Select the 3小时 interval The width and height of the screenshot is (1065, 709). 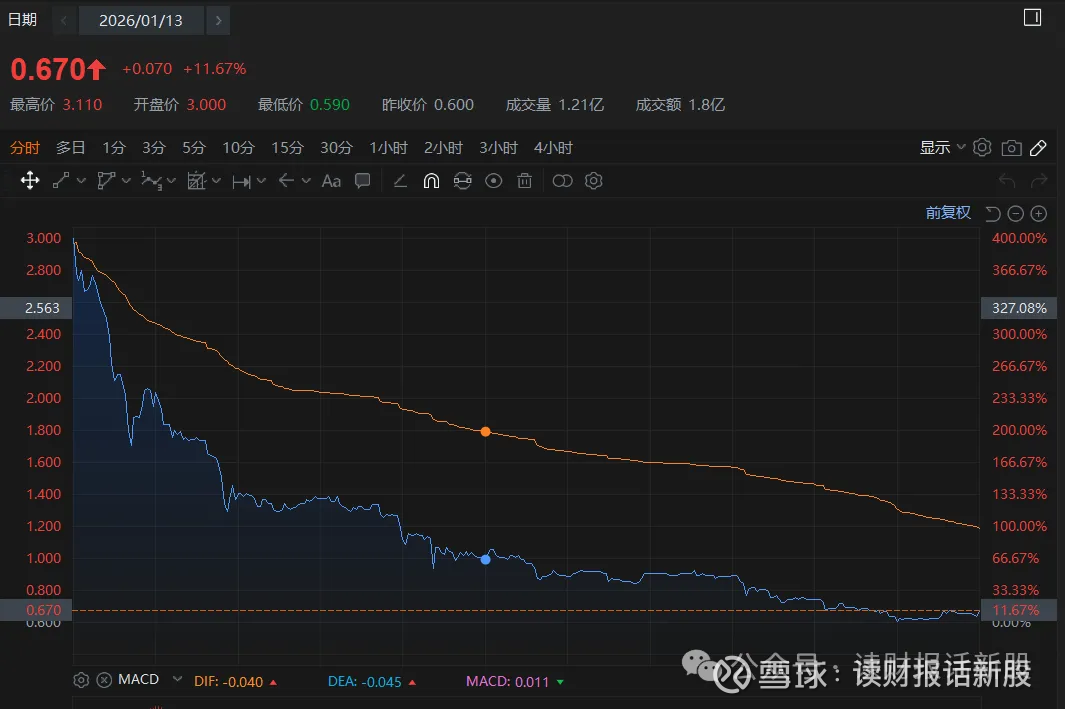pyautogui.click(x=499, y=147)
